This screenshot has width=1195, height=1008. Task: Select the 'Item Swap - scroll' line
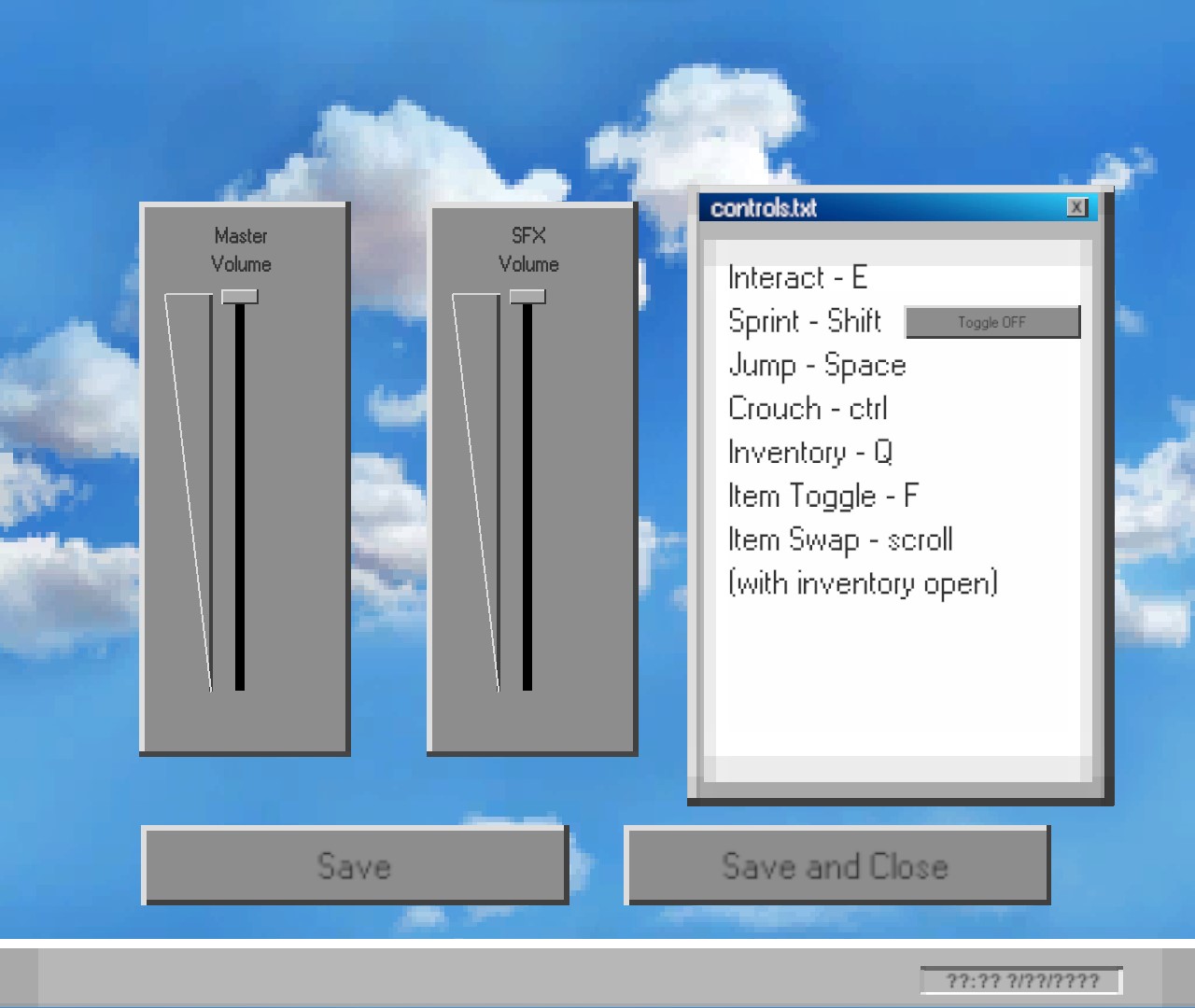840,539
